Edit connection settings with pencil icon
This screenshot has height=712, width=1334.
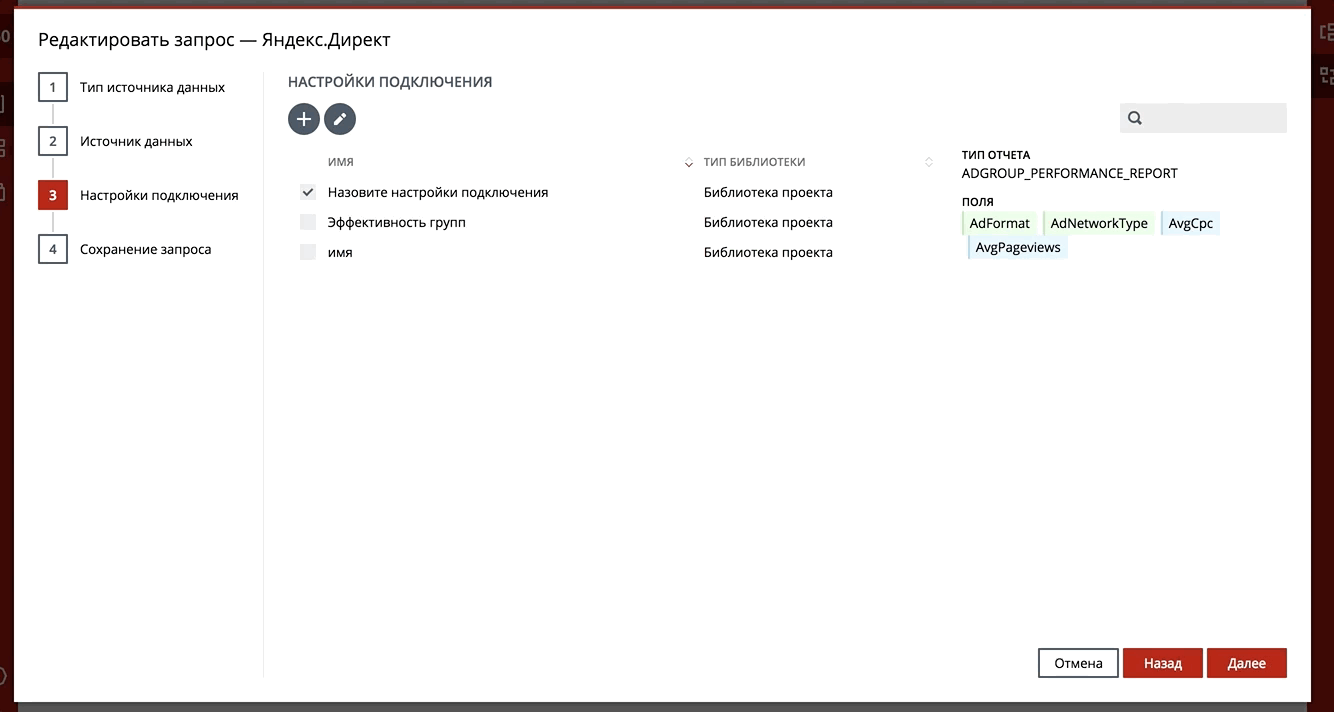[x=340, y=119]
